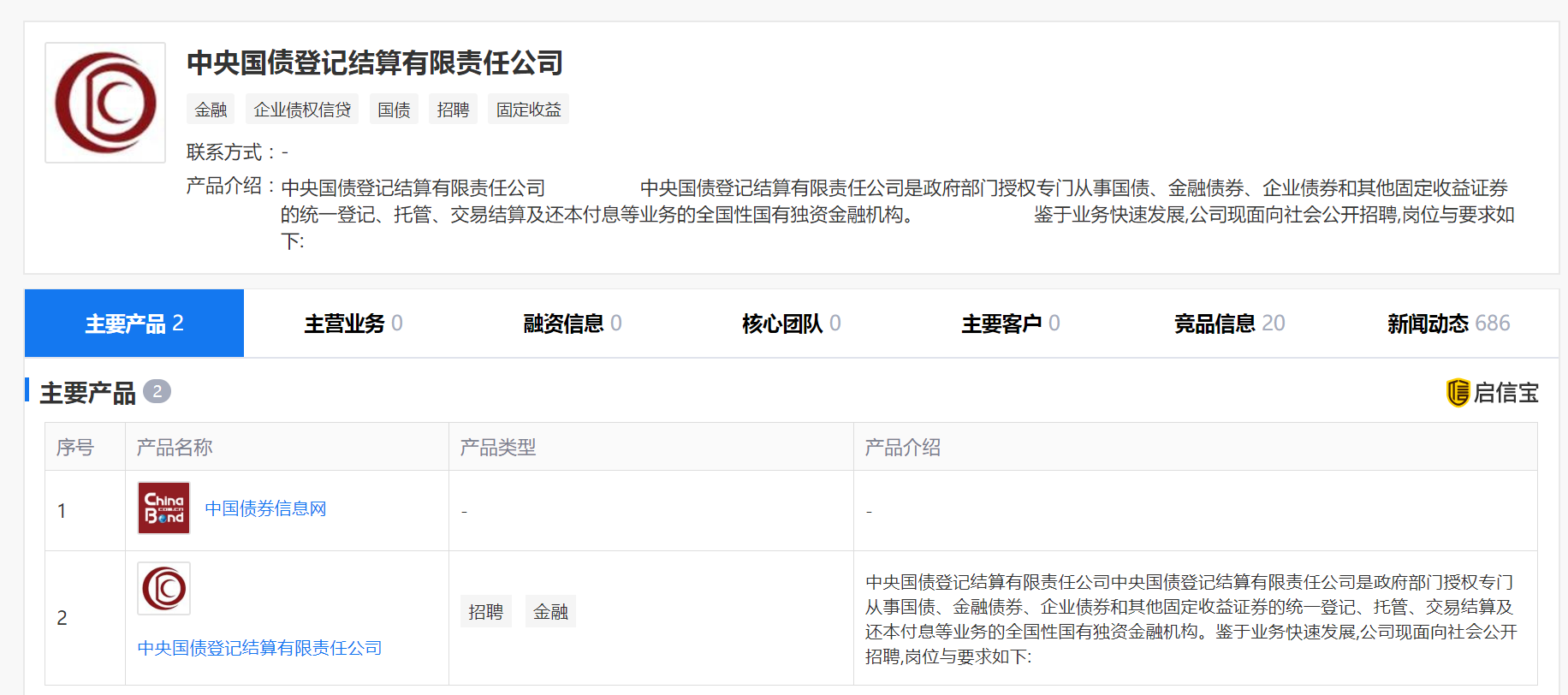The image size is (1568, 695).
Task: Click the 产品名称 column header
Action: [x=175, y=447]
